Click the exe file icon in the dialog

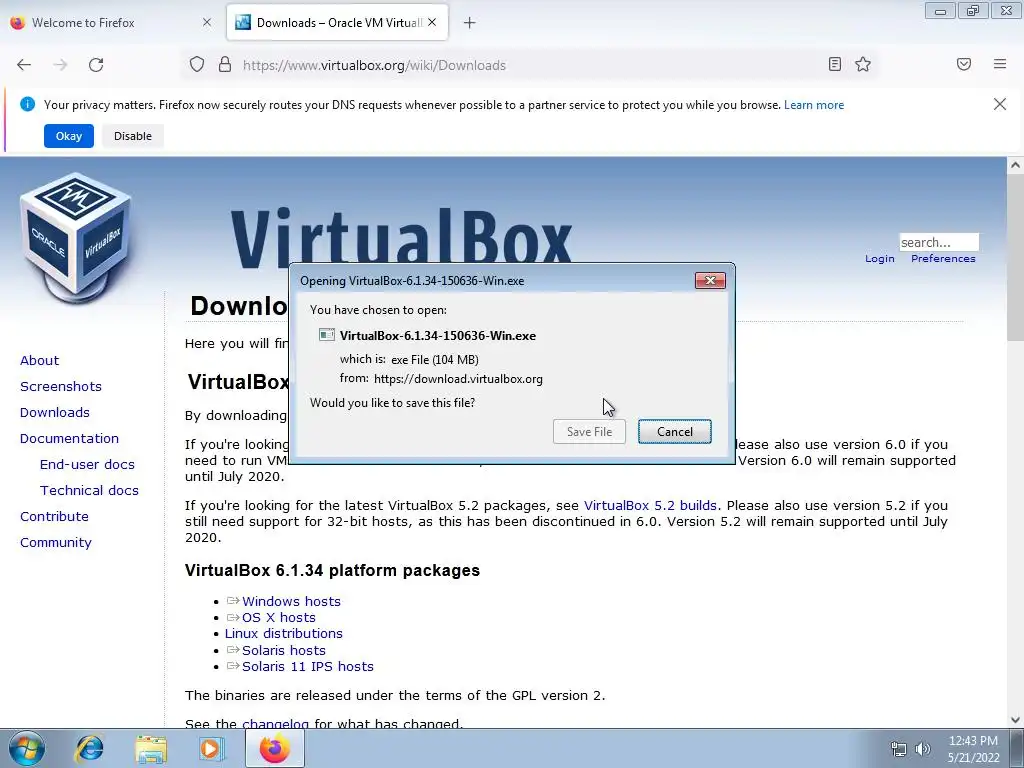pyautogui.click(x=327, y=335)
